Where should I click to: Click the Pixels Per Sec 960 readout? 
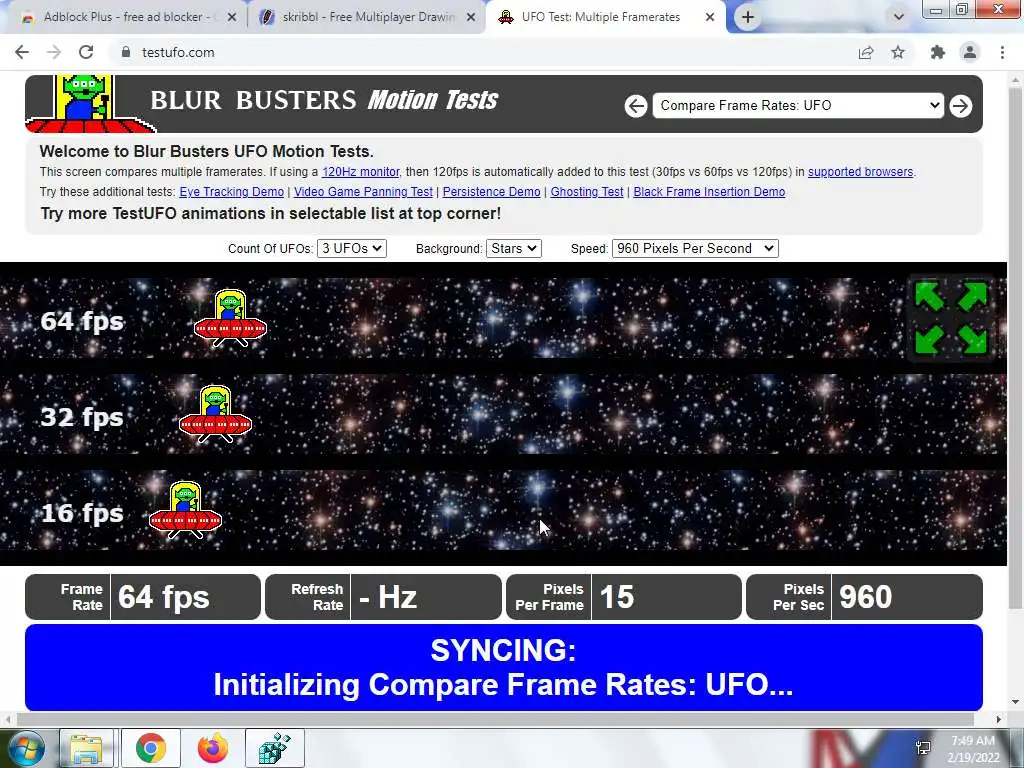[864, 597]
